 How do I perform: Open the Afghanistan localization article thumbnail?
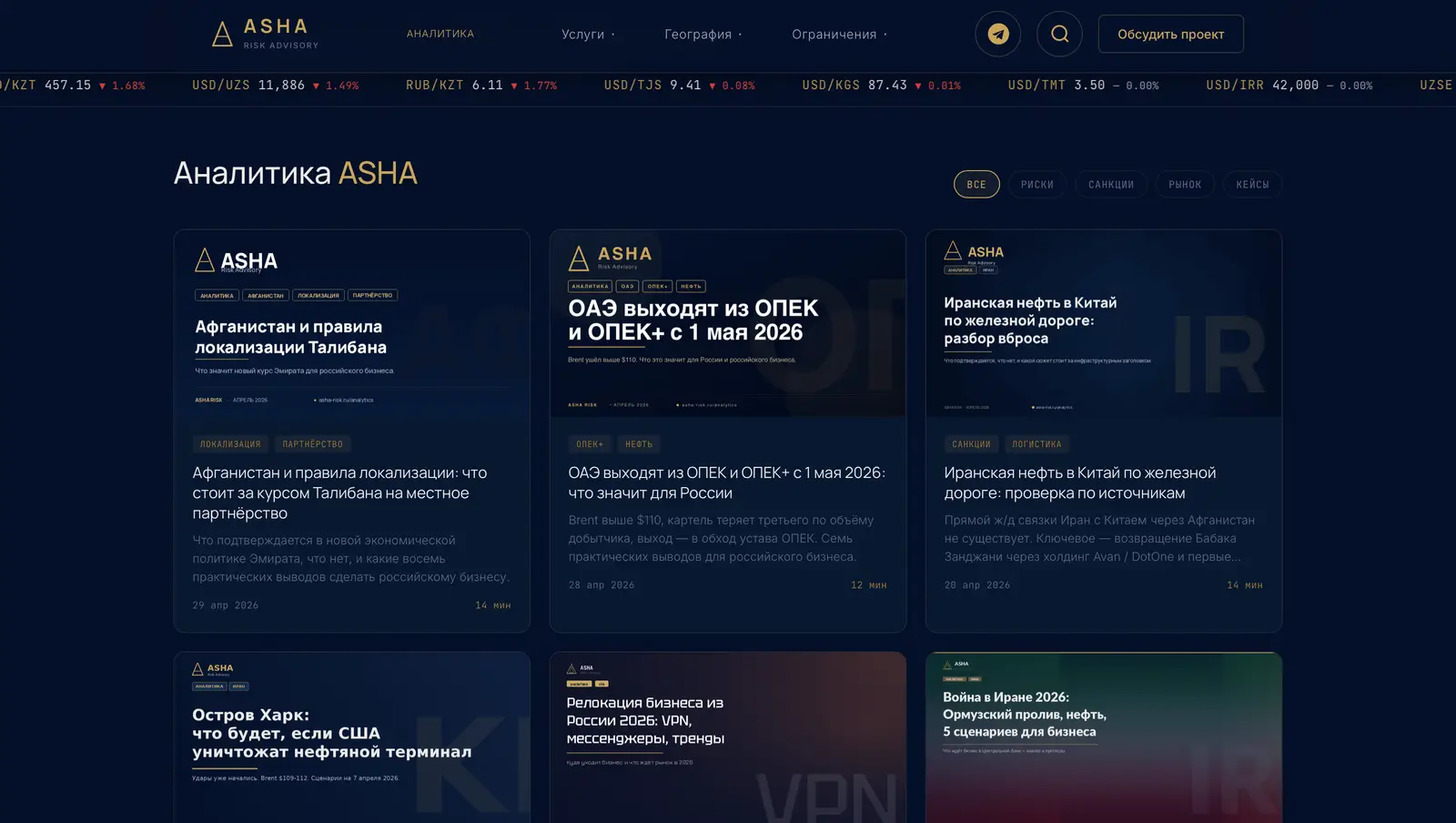352,324
